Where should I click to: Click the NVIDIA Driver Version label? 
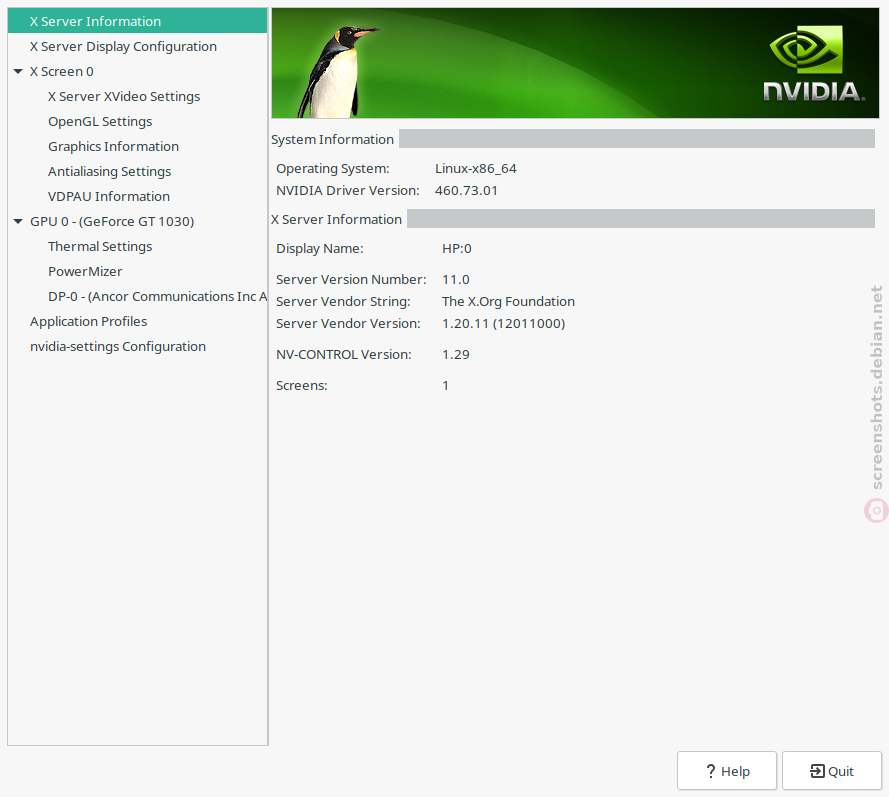coord(348,190)
